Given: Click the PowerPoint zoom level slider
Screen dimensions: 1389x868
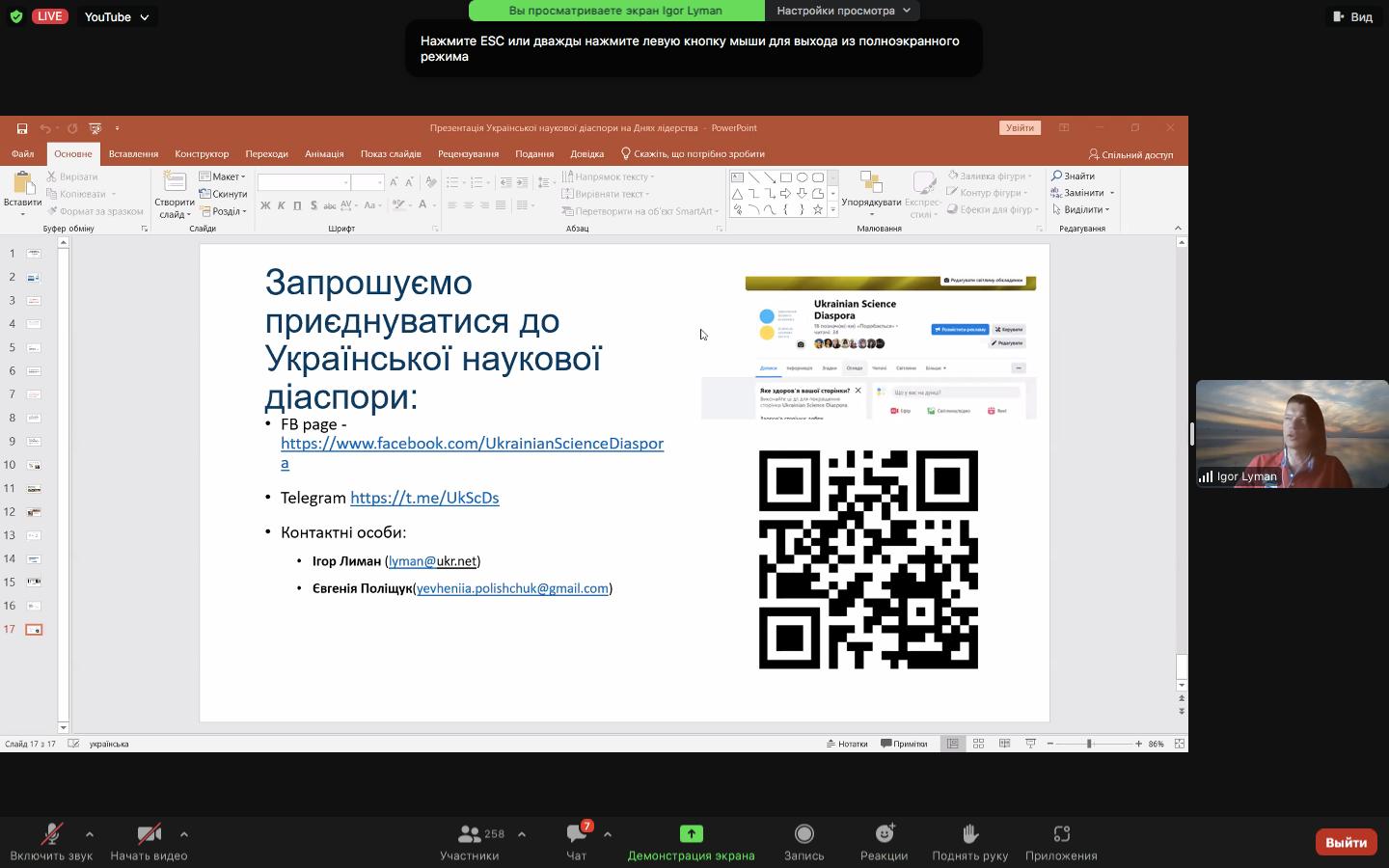Looking at the screenshot, I should [1089, 744].
